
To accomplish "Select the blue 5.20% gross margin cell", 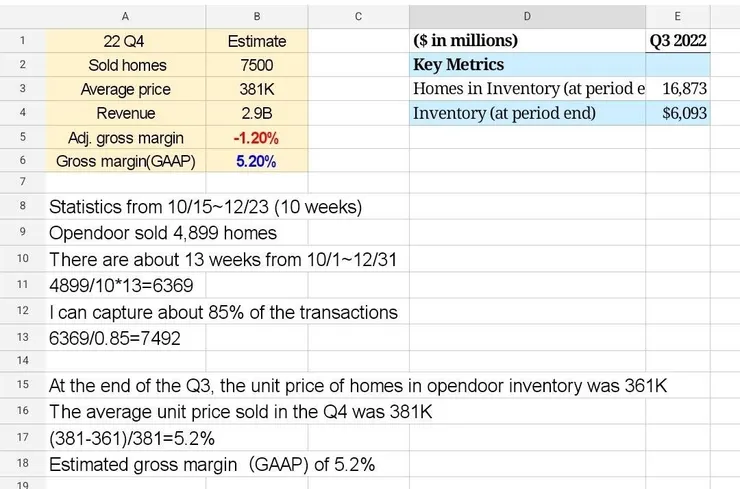I will (257, 161).
